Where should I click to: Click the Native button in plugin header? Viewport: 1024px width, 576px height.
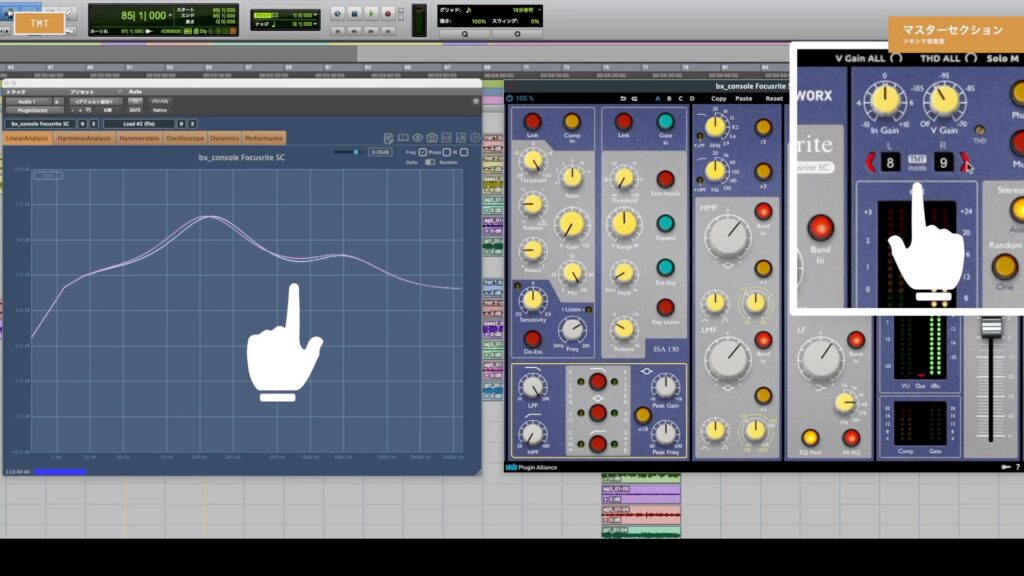(x=160, y=110)
